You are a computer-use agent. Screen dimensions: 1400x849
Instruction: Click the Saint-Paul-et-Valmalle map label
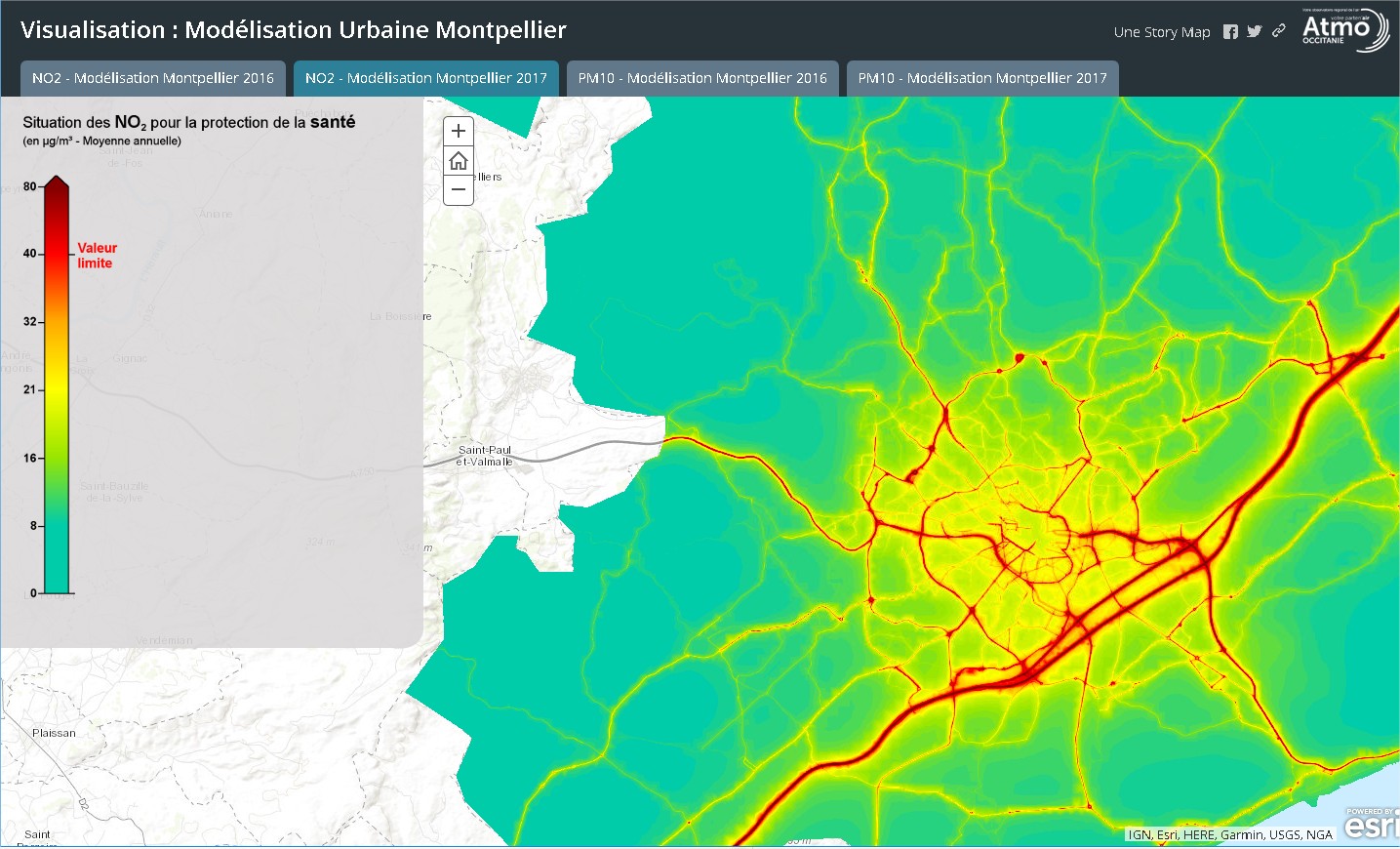tap(485, 456)
